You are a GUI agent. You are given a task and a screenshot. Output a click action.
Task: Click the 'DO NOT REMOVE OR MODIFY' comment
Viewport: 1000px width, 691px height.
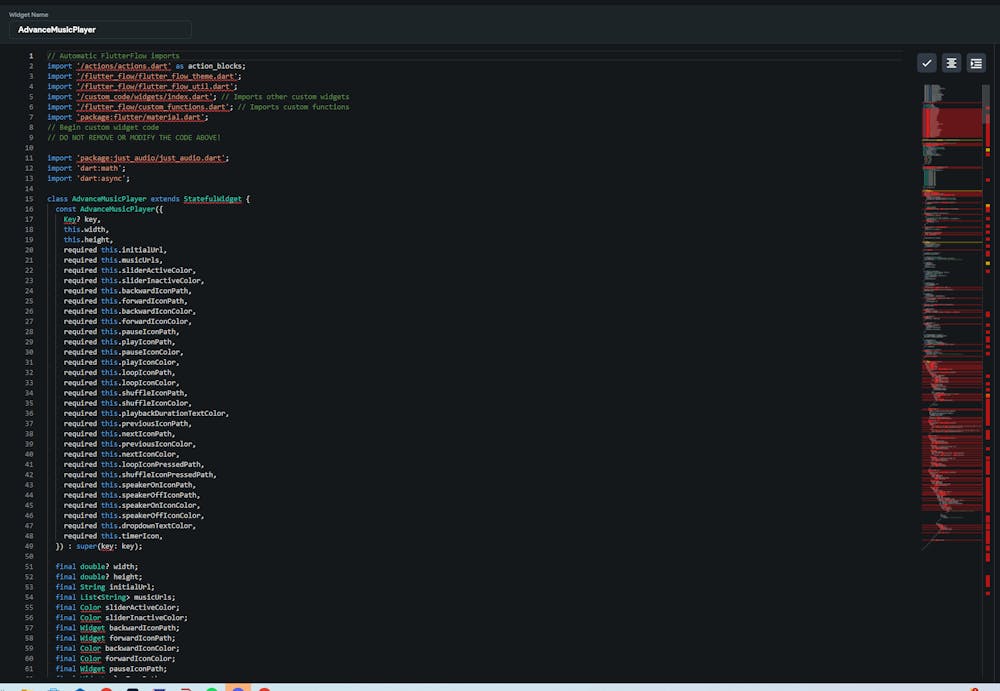click(x=134, y=137)
